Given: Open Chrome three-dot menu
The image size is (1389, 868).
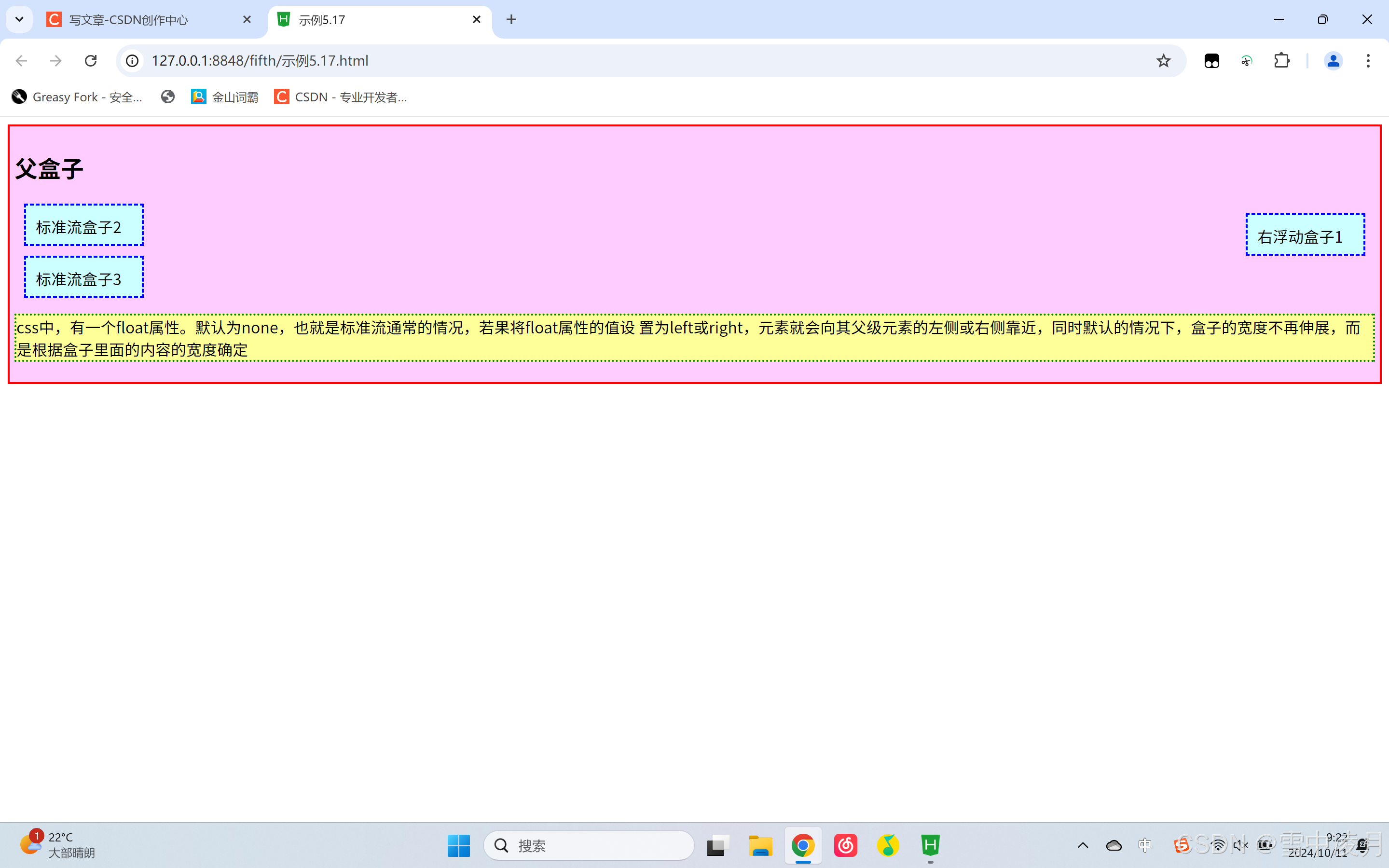Looking at the screenshot, I should (1368, 61).
